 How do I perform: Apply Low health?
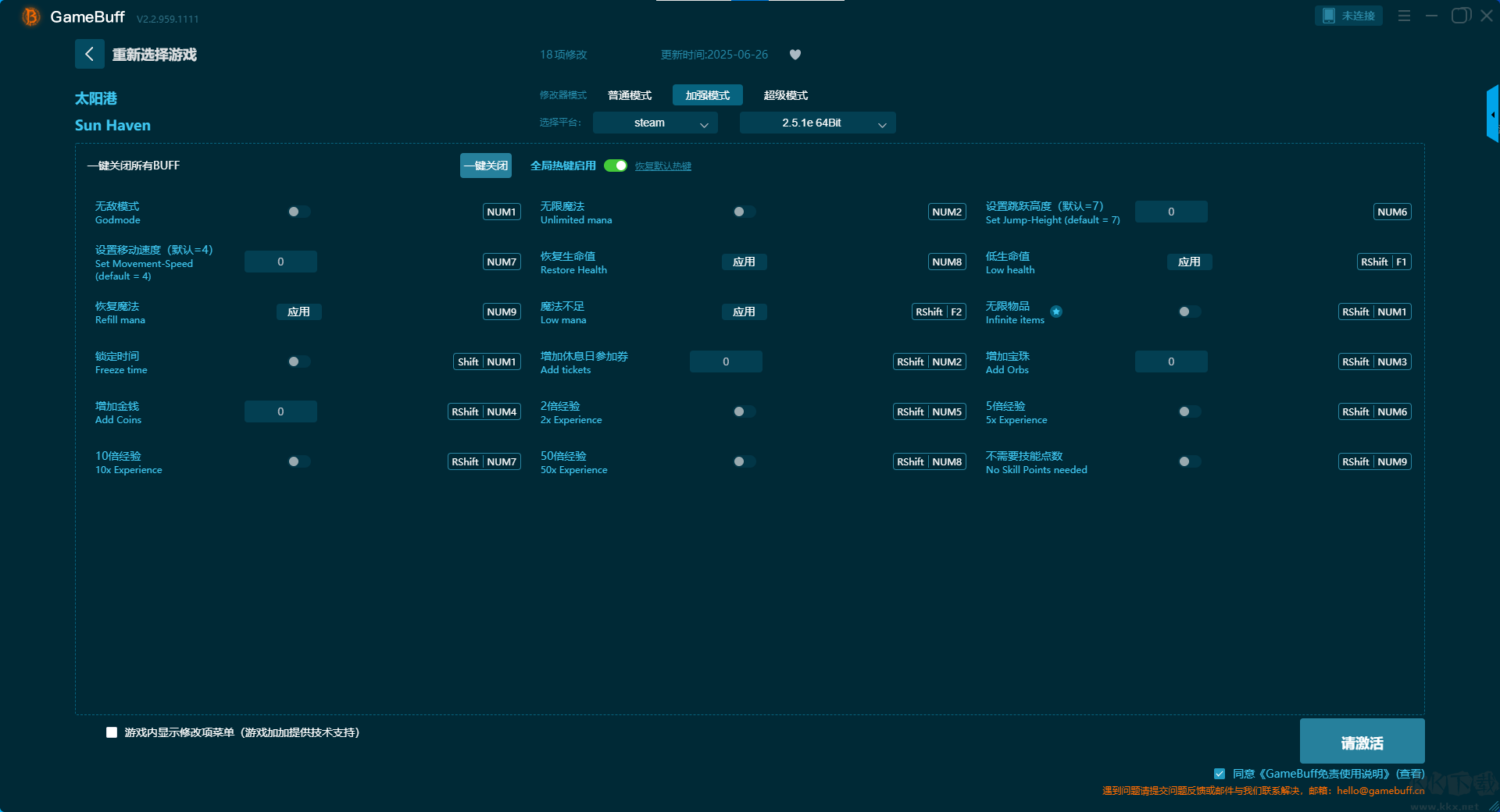click(1189, 262)
